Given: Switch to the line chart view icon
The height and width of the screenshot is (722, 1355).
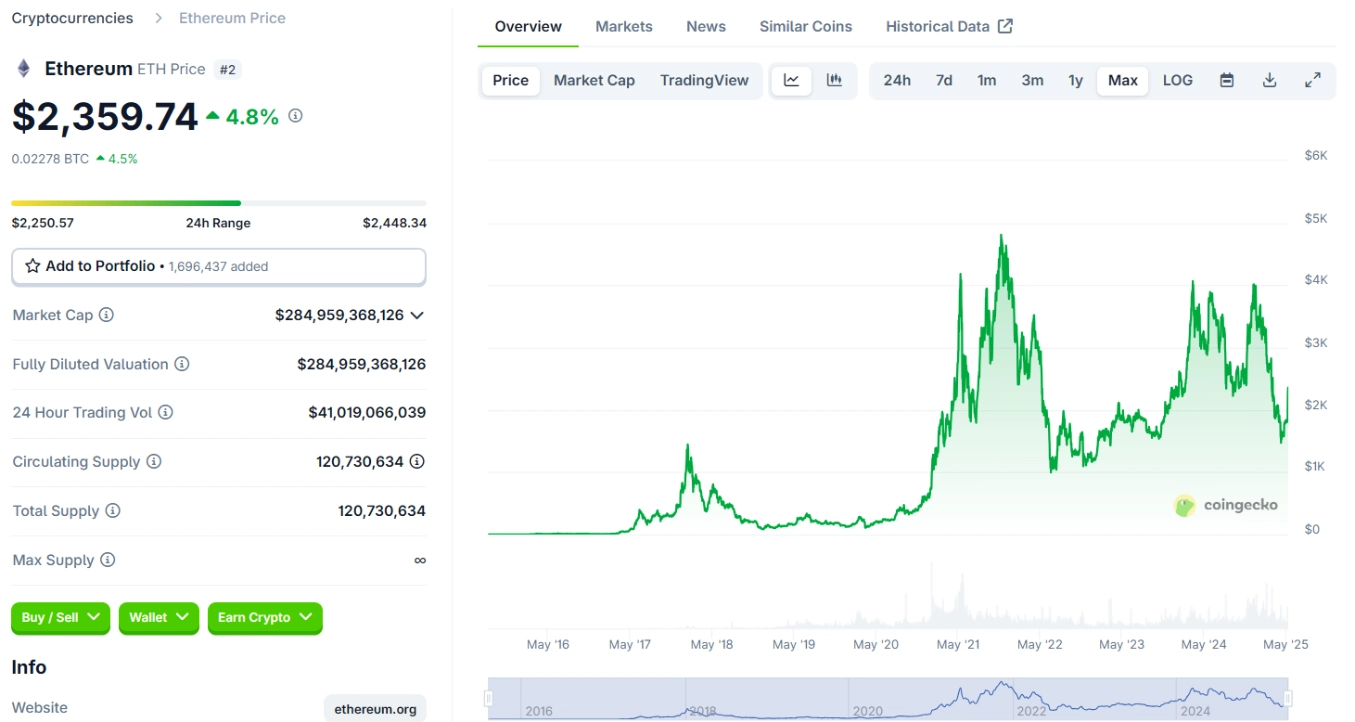Looking at the screenshot, I should [791, 80].
